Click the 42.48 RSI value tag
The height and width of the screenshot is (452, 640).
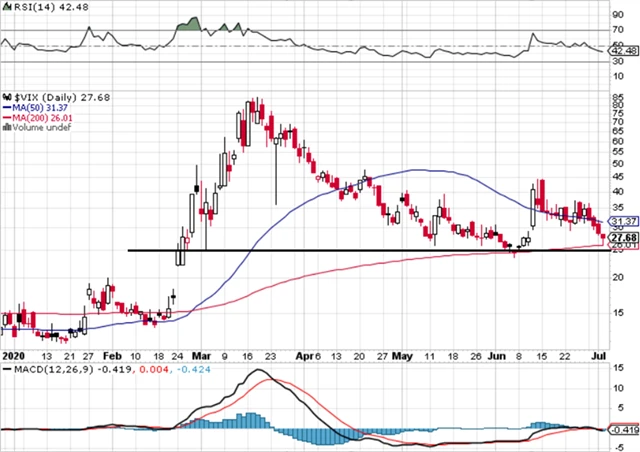(x=624, y=52)
